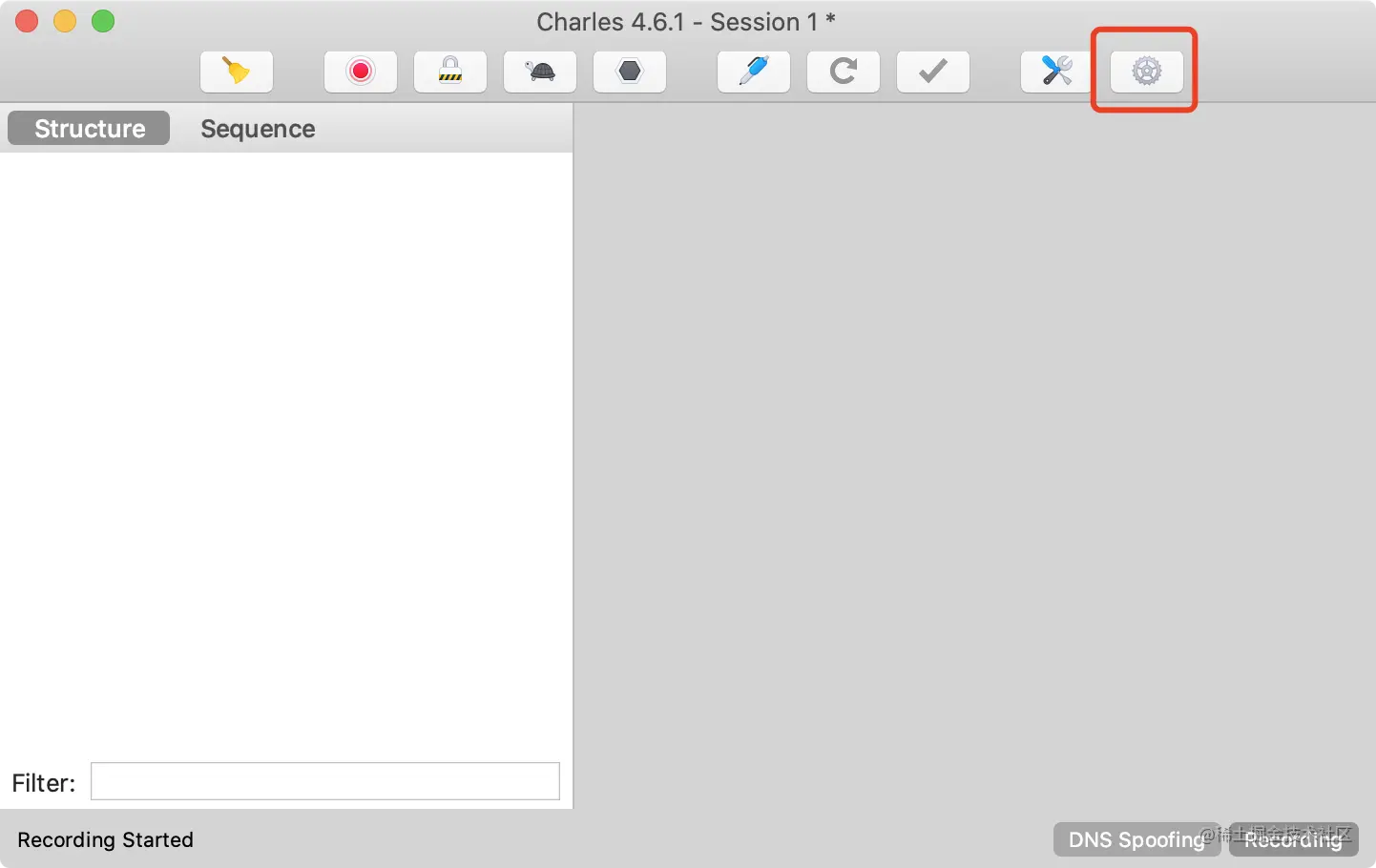
Task: Toggle SSL proxying padlock icon
Action: coord(450,72)
